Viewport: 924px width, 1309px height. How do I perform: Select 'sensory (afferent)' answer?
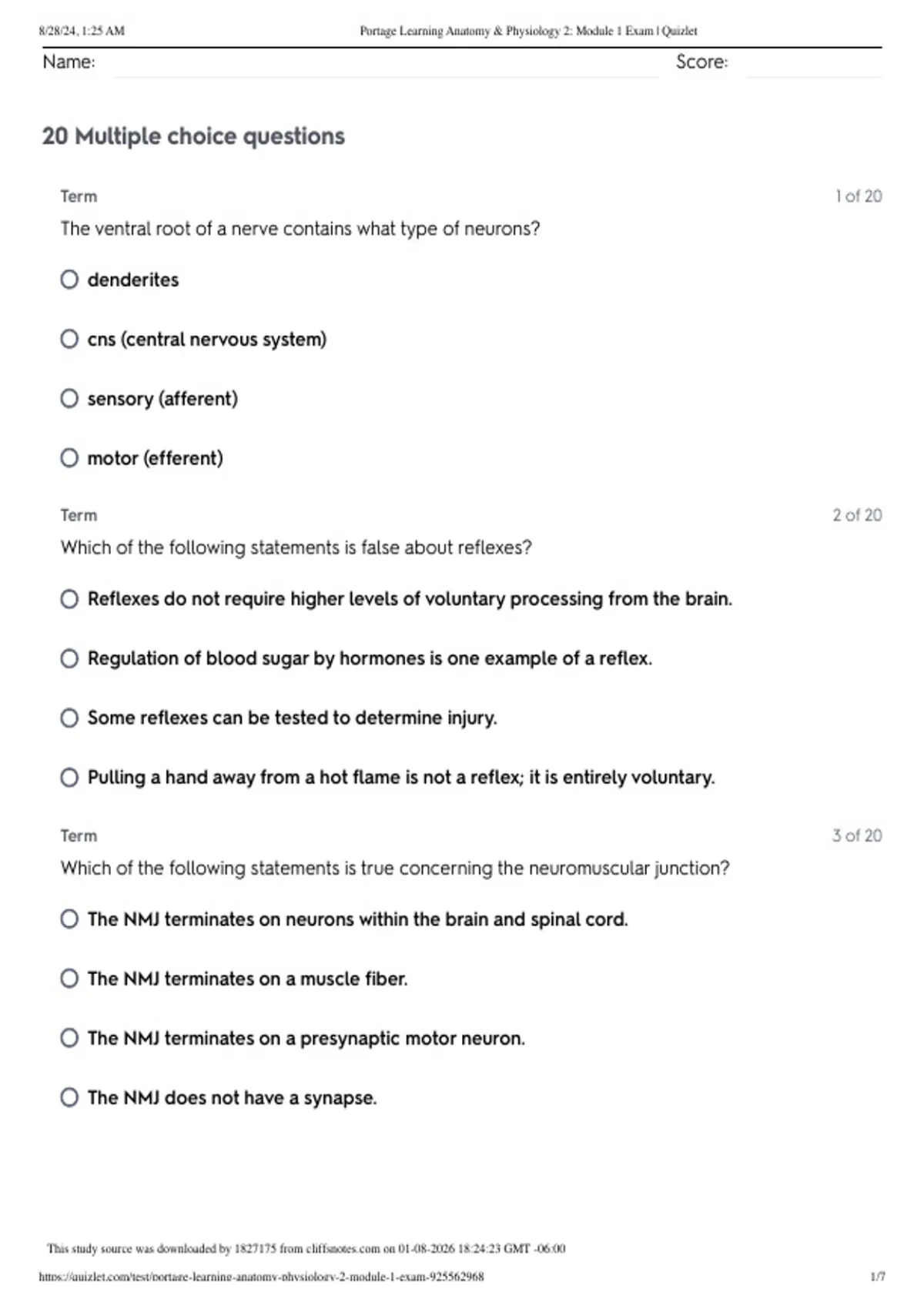click(69, 399)
